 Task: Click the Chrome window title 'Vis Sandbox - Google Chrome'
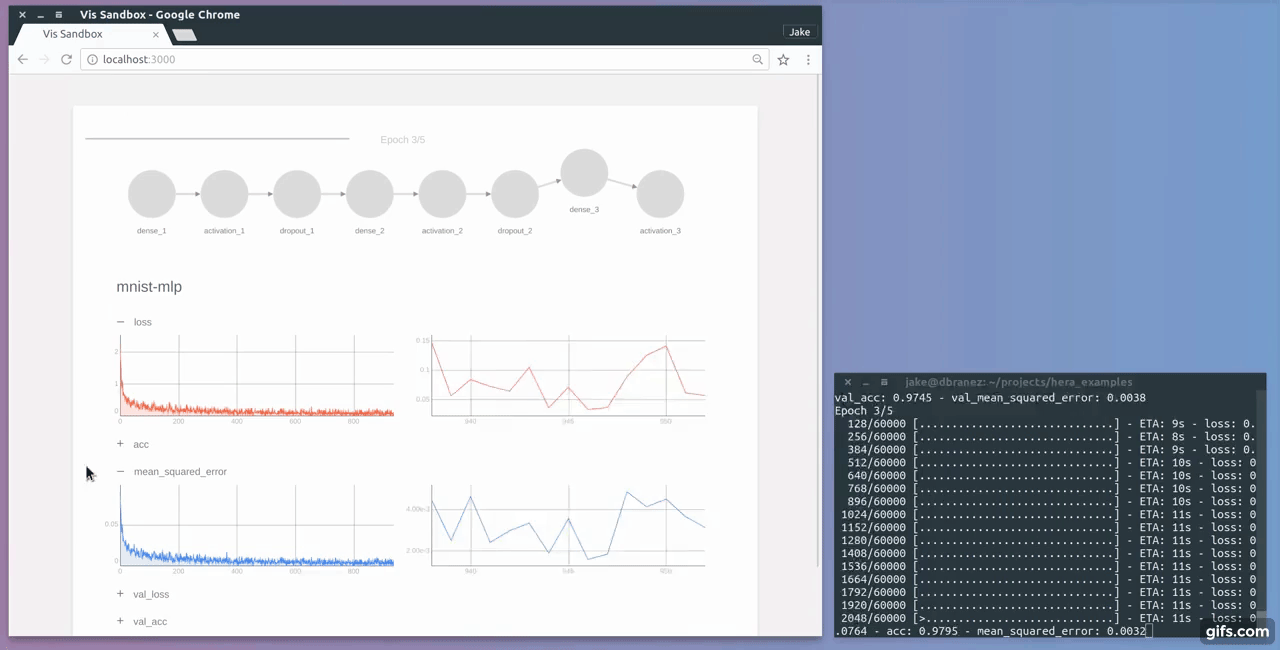click(x=160, y=15)
